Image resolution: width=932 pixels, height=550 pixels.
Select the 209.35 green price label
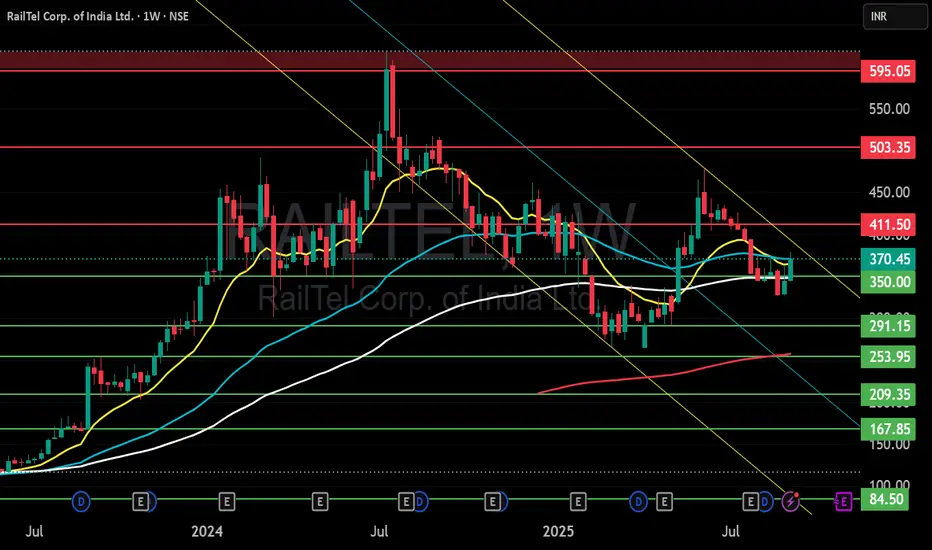tap(888, 394)
